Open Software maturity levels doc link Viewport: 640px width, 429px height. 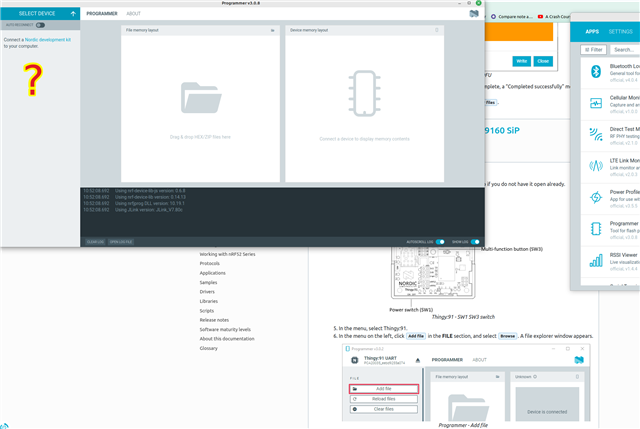(225, 329)
